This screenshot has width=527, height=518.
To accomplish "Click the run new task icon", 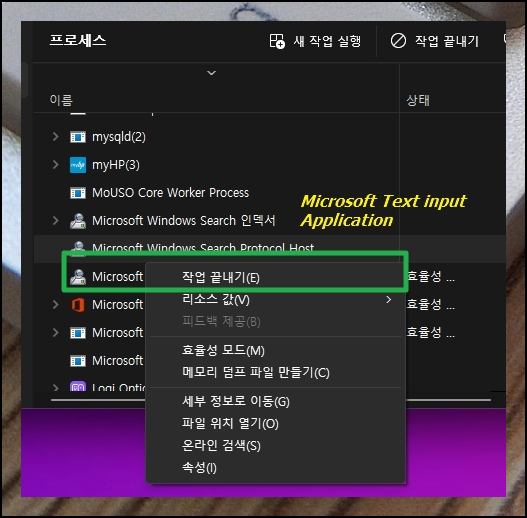I will (277, 41).
